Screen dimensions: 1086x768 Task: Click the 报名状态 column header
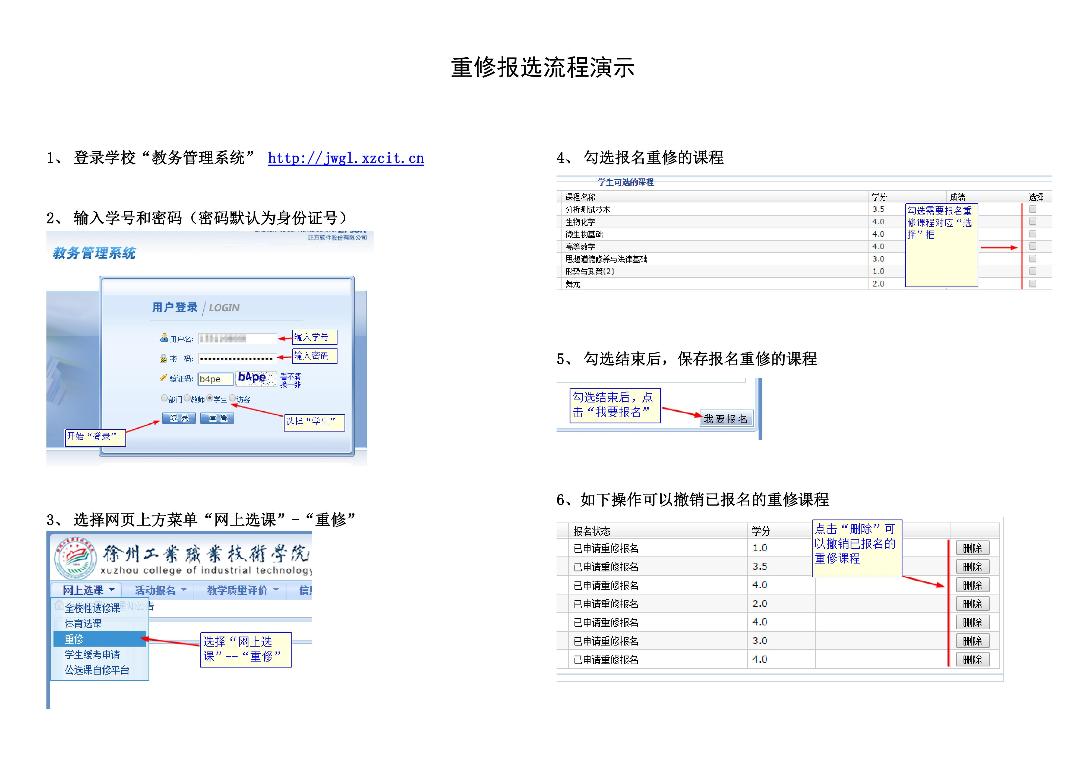click(x=591, y=531)
